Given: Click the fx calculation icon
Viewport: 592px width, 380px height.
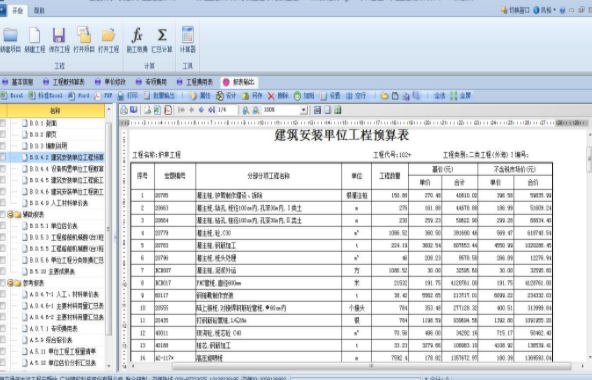Looking at the screenshot, I should 137,35.
